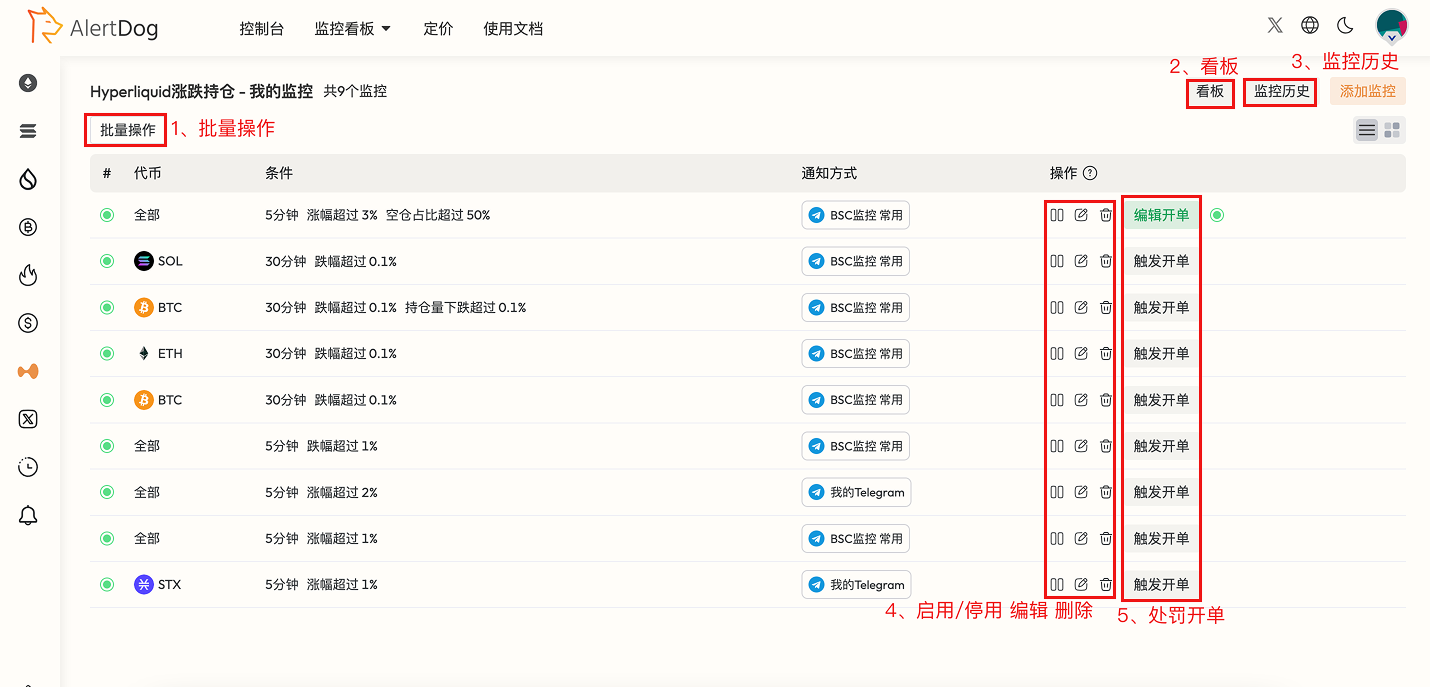Open the Sui water-drop sidebar icon

(28, 179)
